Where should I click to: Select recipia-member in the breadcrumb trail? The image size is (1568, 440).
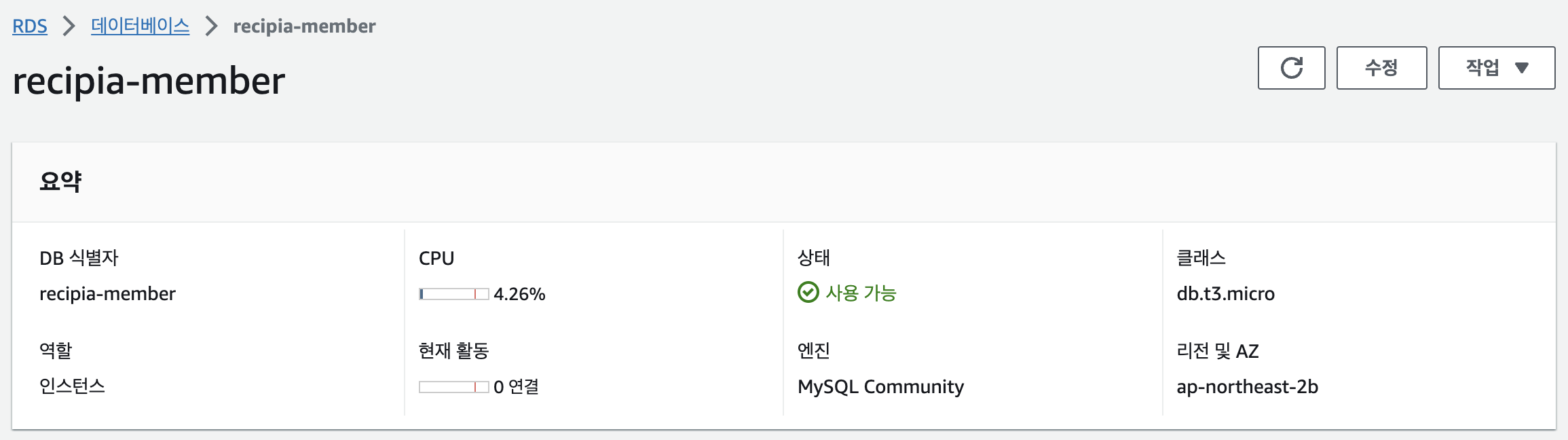click(x=303, y=26)
